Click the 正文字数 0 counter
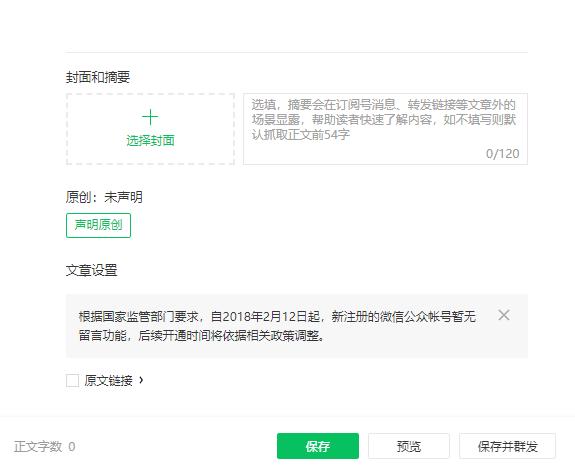575x467 pixels. [x=45, y=446]
